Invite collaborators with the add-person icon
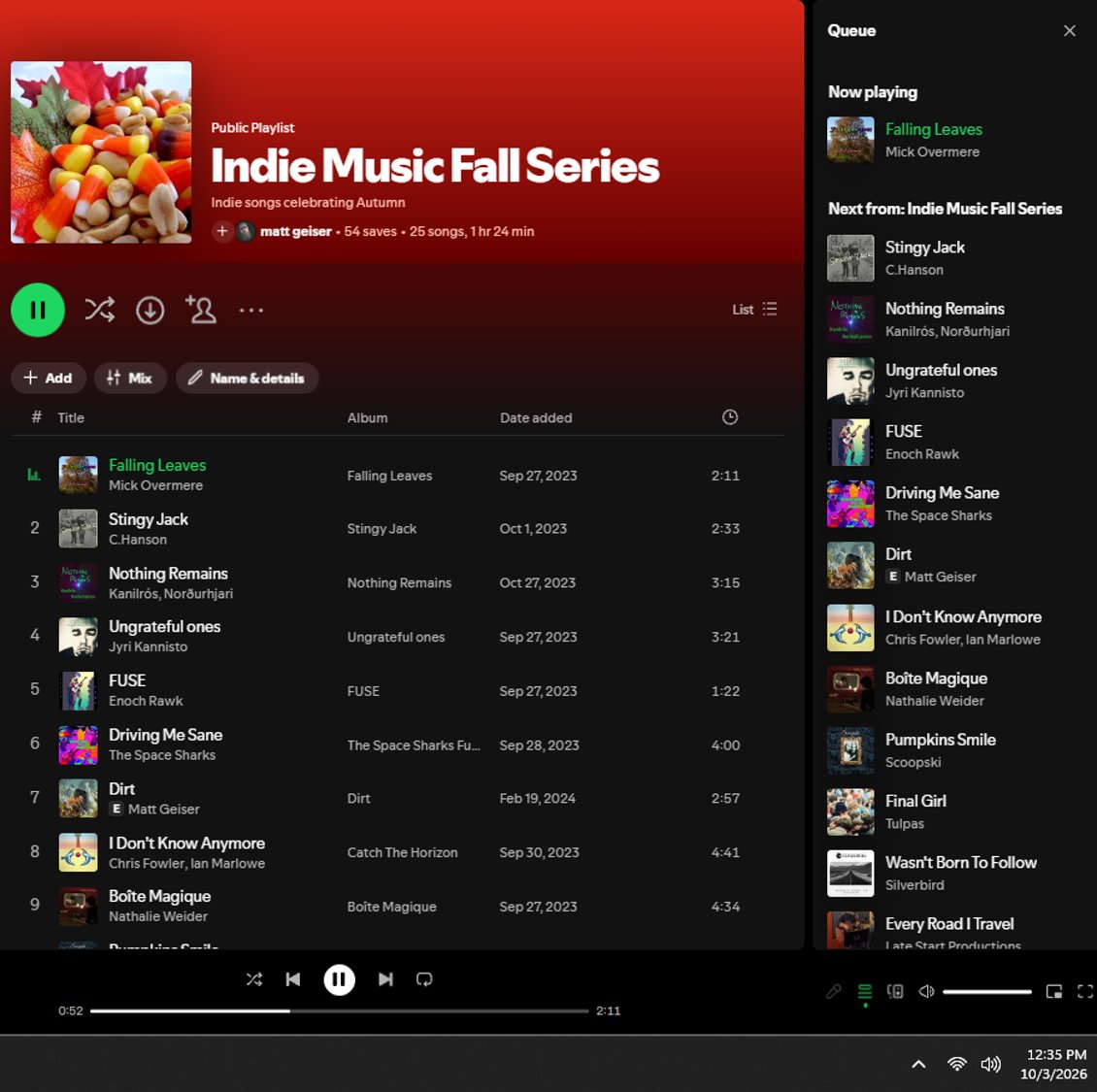Image resolution: width=1097 pixels, height=1092 pixels. 201,310
